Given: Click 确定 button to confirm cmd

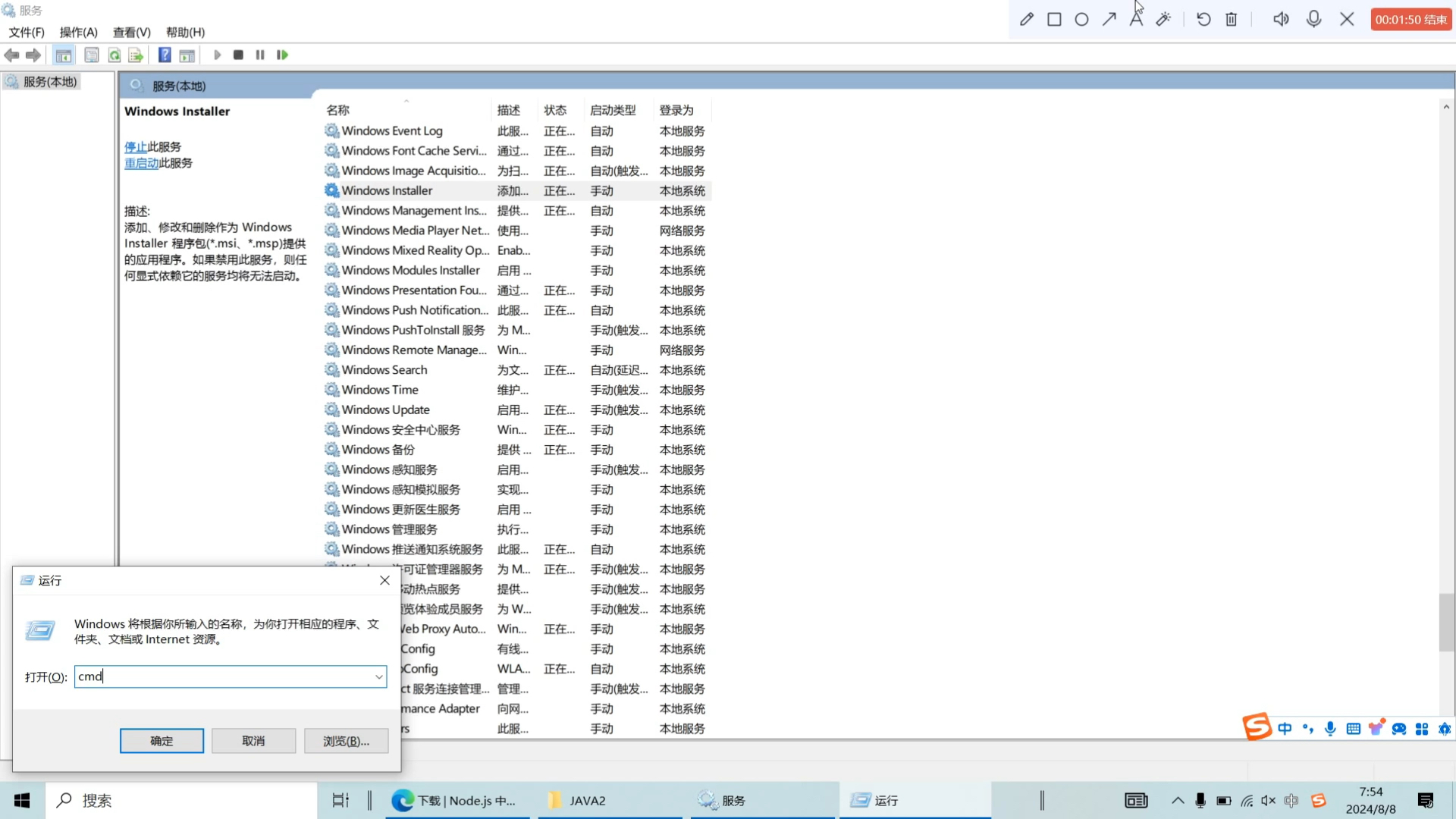Looking at the screenshot, I should (161, 741).
